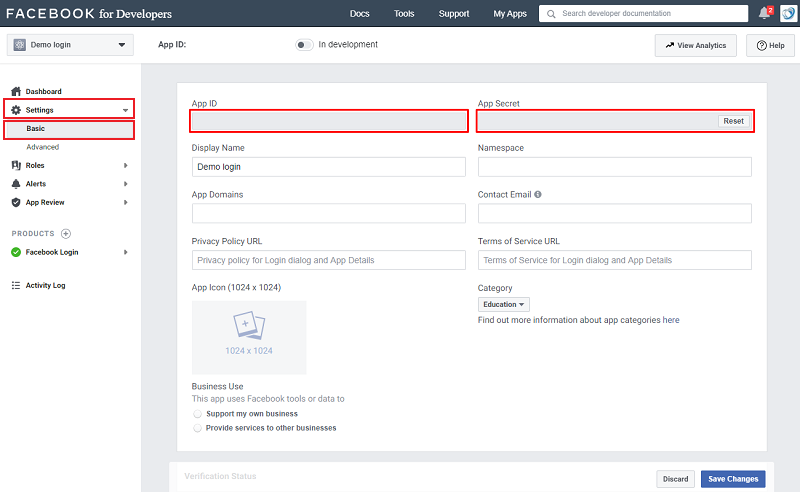Screen dimensions: 800x492
Task: Click the Dashboard house icon
Action: pyautogui.click(x=16, y=91)
